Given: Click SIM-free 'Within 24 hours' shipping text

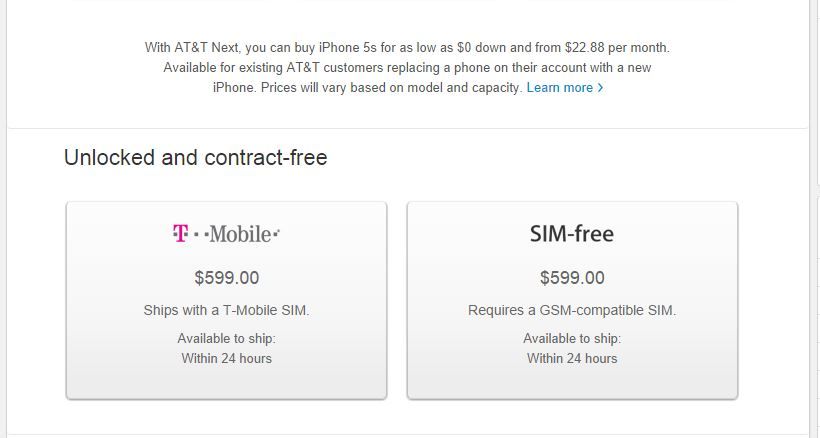Looking at the screenshot, I should tap(572, 359).
